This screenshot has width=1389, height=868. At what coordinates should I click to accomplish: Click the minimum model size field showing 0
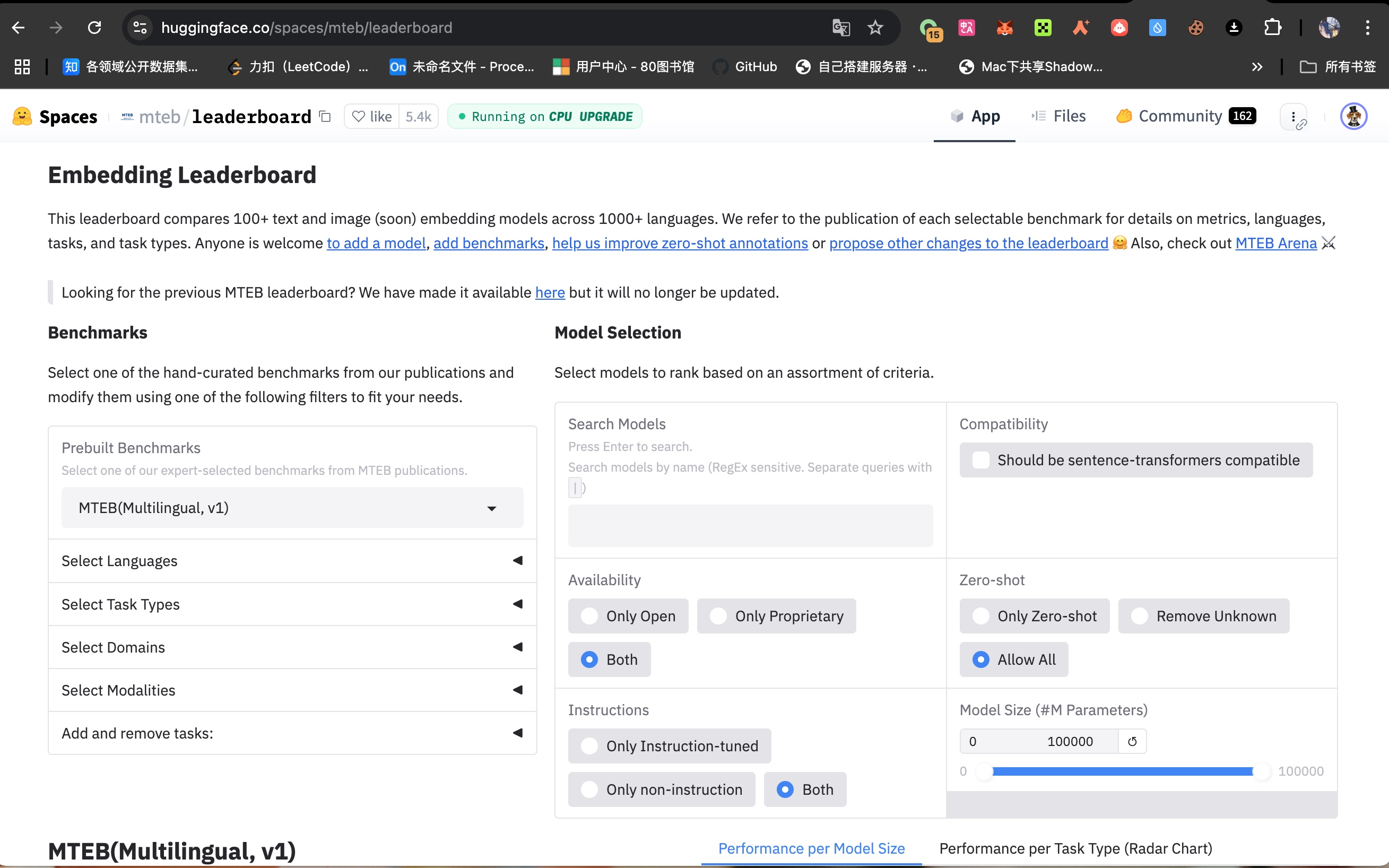[999, 741]
